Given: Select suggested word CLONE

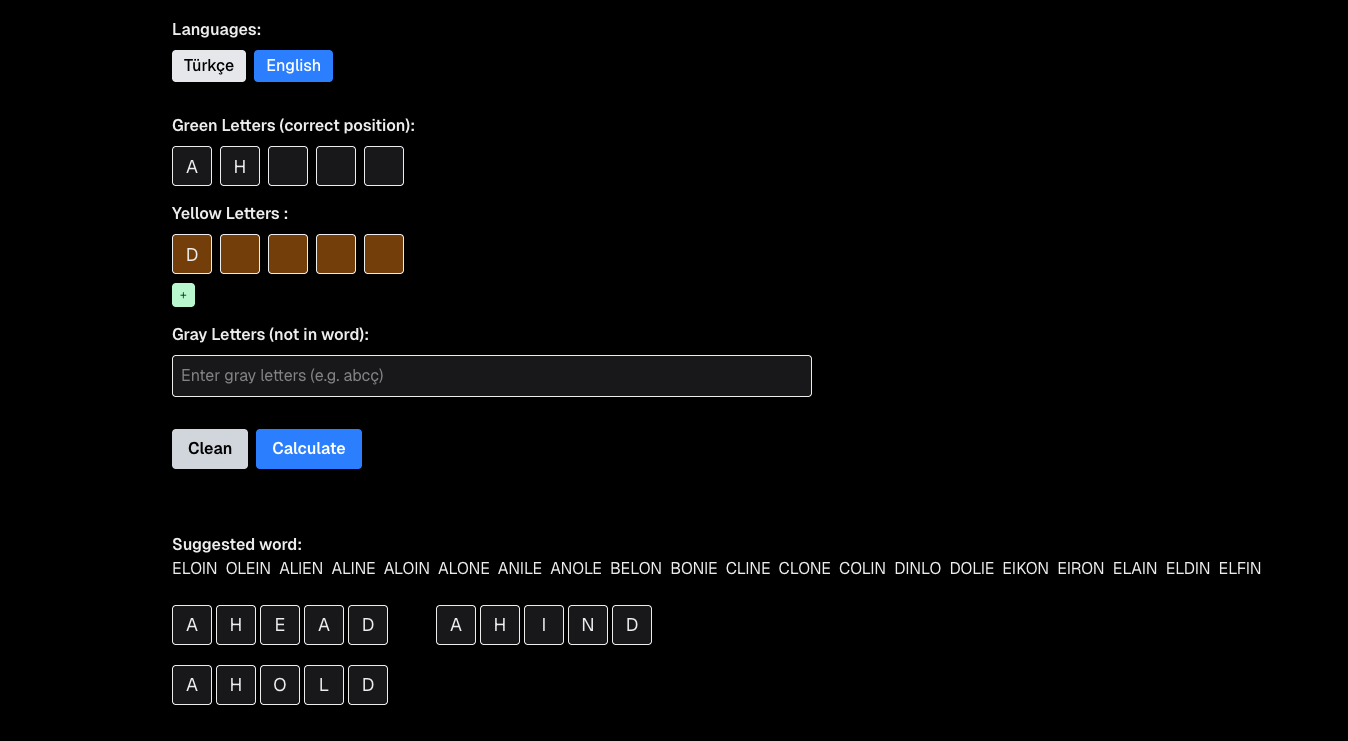Looking at the screenshot, I should [x=804, y=568].
